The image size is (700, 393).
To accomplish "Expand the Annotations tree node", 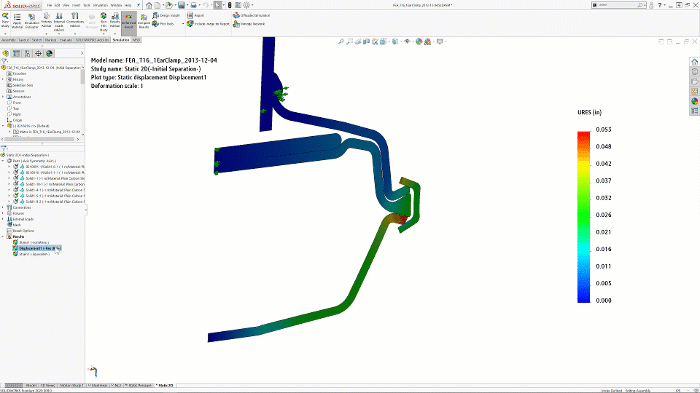I will click(3, 97).
